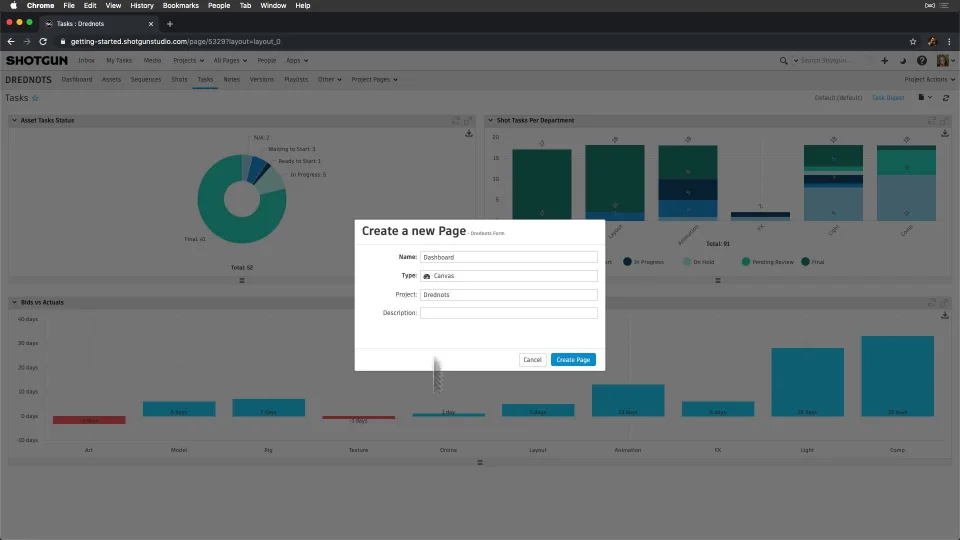The image size is (960, 540).
Task: Open the History menu in menu bar
Action: 142,6
